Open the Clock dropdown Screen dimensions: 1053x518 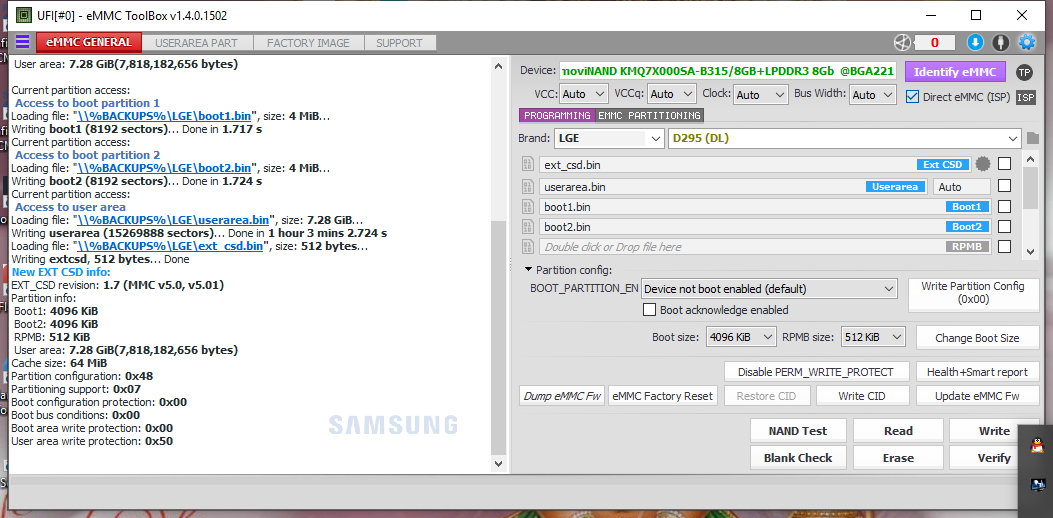[x=760, y=95]
